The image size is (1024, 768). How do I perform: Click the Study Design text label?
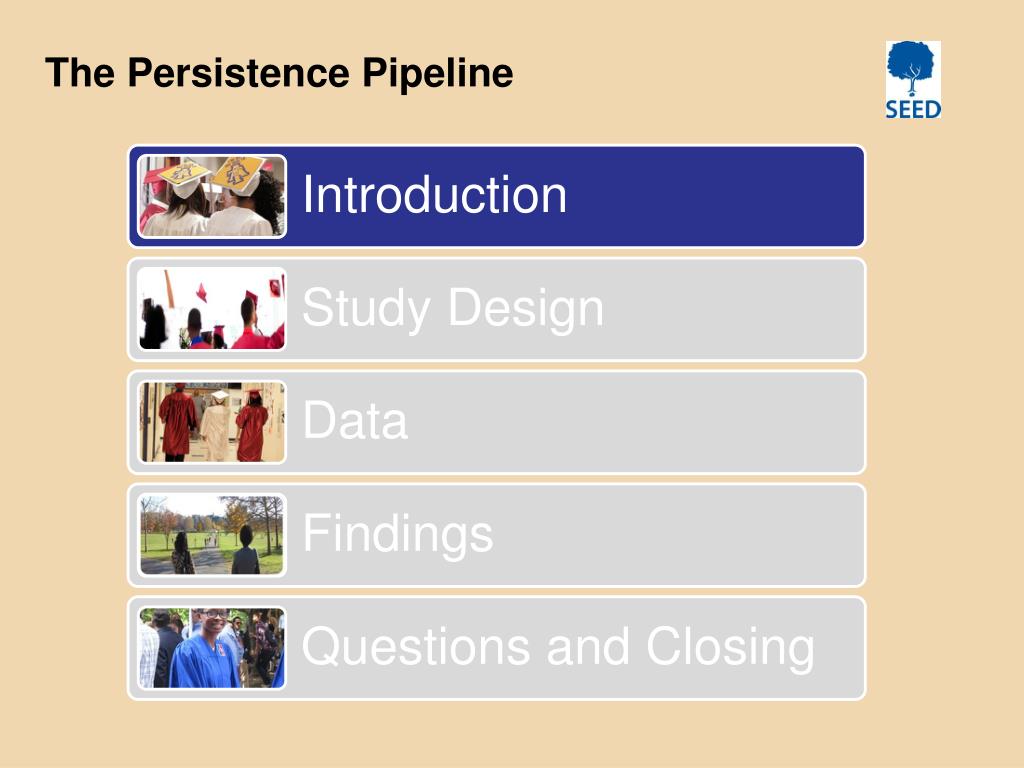(453, 309)
